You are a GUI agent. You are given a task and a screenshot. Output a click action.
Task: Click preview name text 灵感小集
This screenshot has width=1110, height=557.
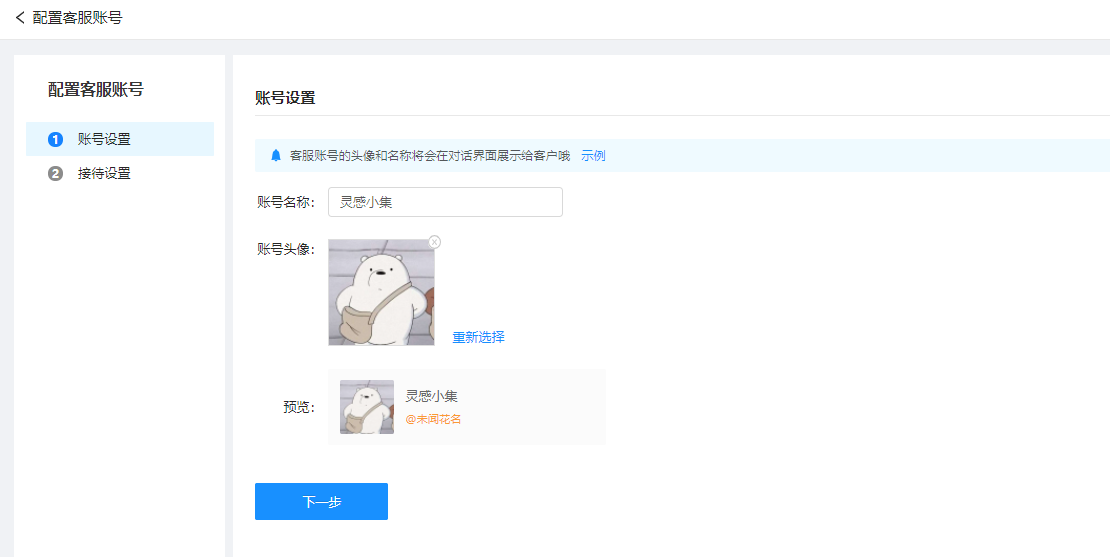[x=431, y=396]
